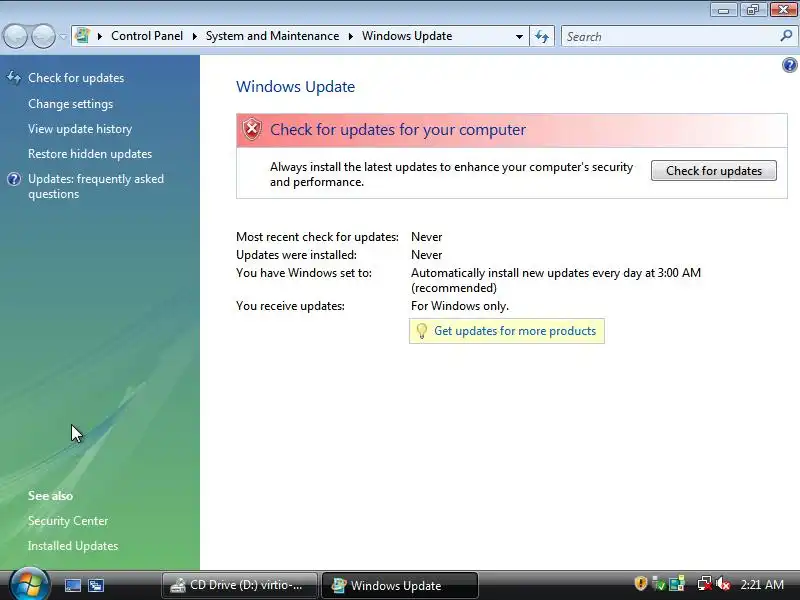The image size is (800, 600).
Task: Open Change settings link
Action: pyautogui.click(x=70, y=104)
